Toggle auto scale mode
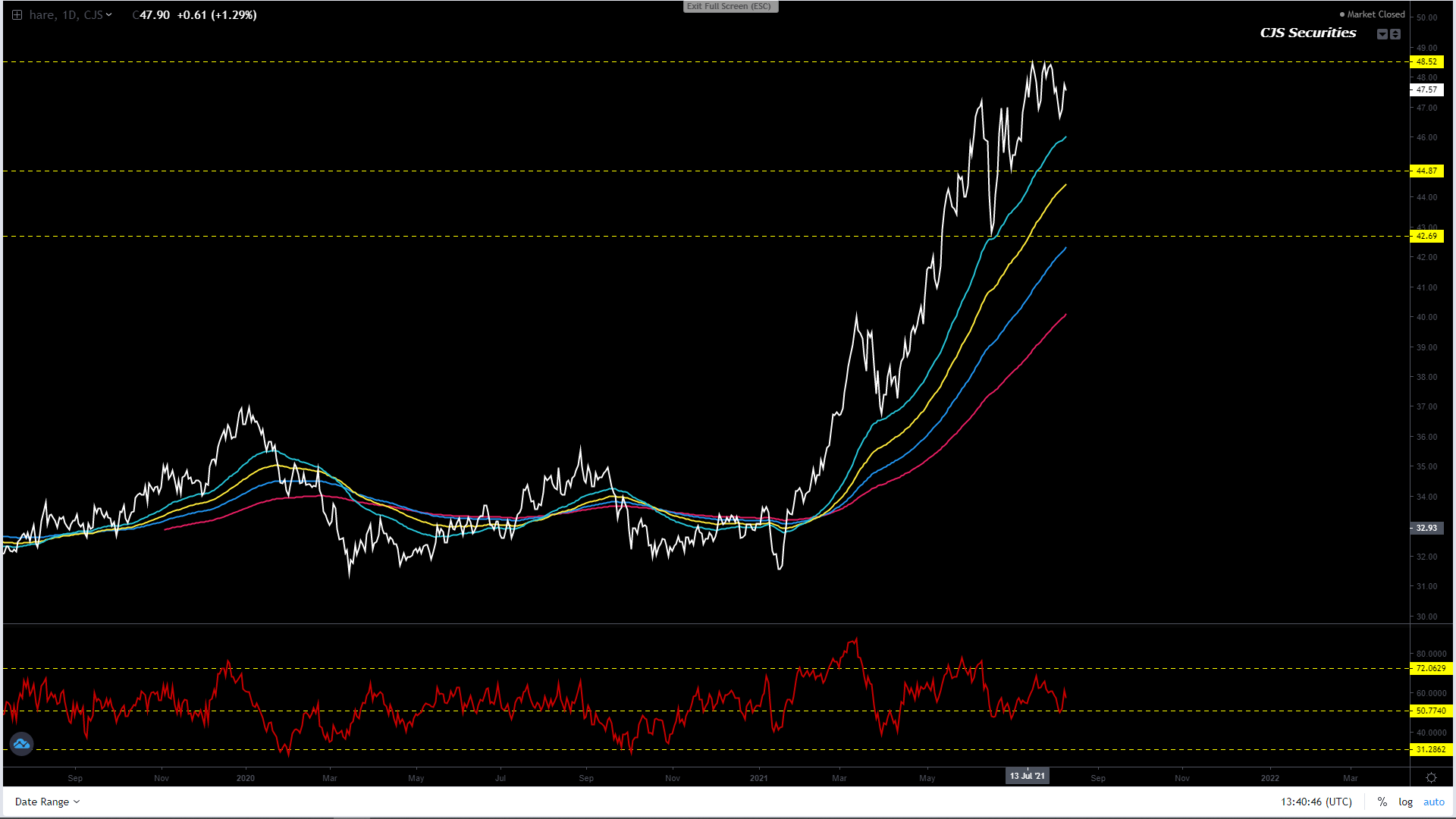Image resolution: width=1456 pixels, height=819 pixels. tap(1433, 802)
